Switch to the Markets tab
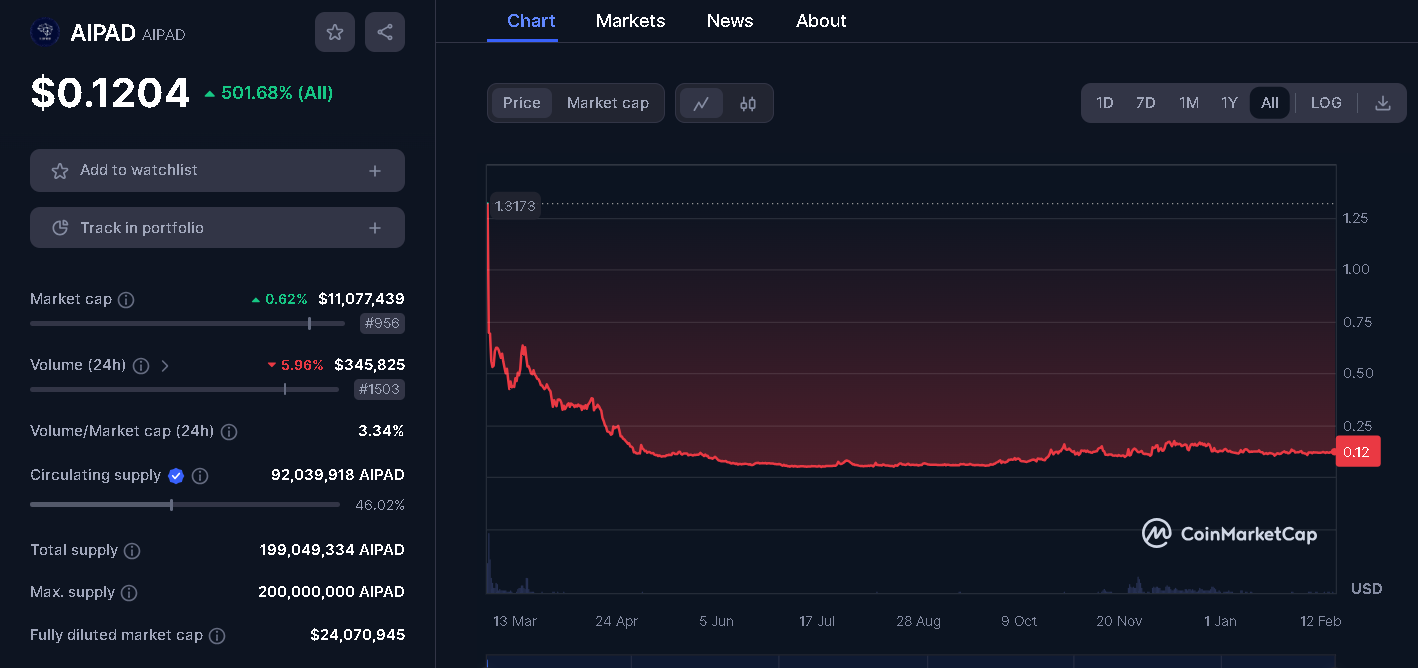1418x668 pixels. (630, 20)
